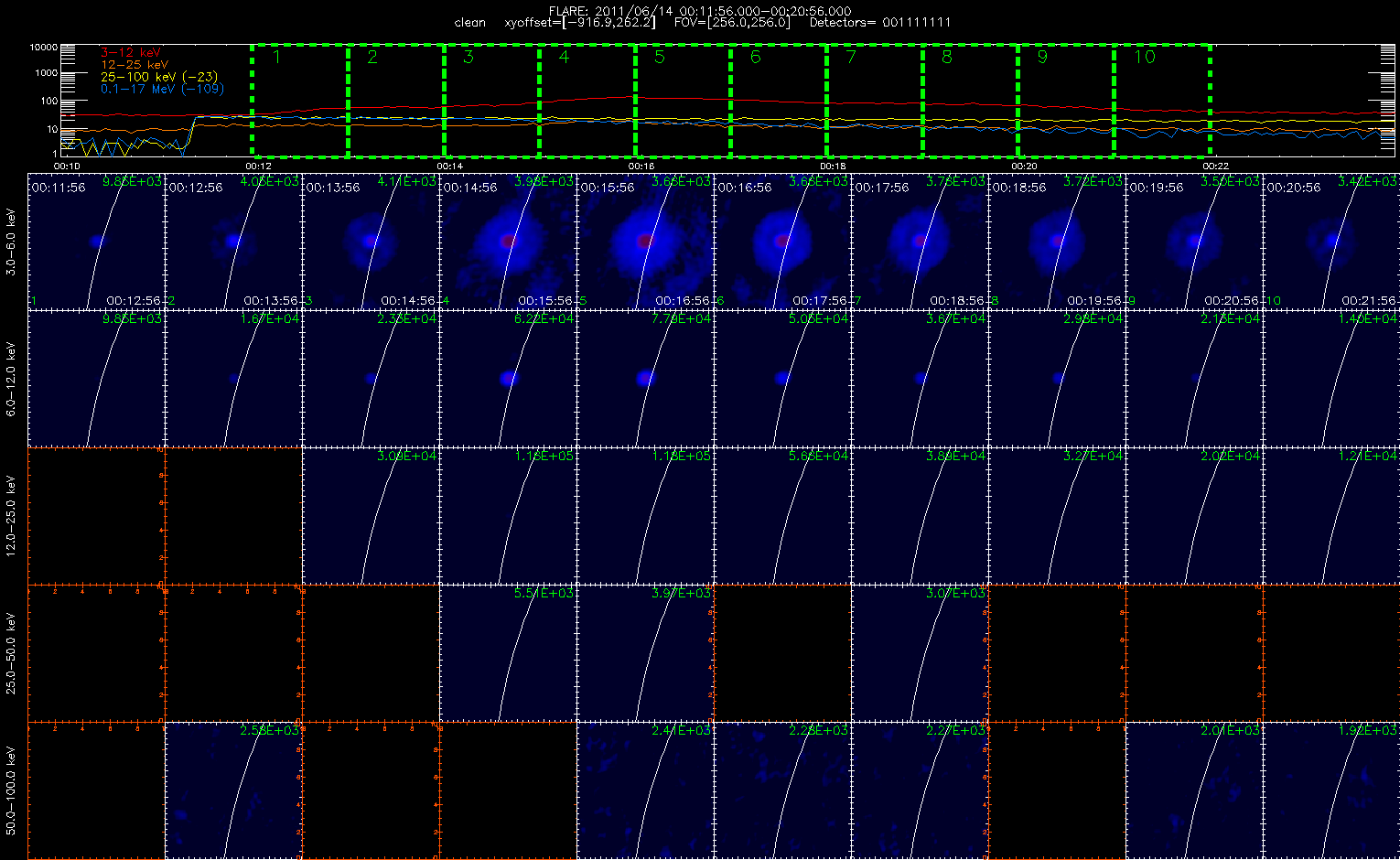
Task: Select interval 6 box in light curve
Action: [x=779, y=99]
